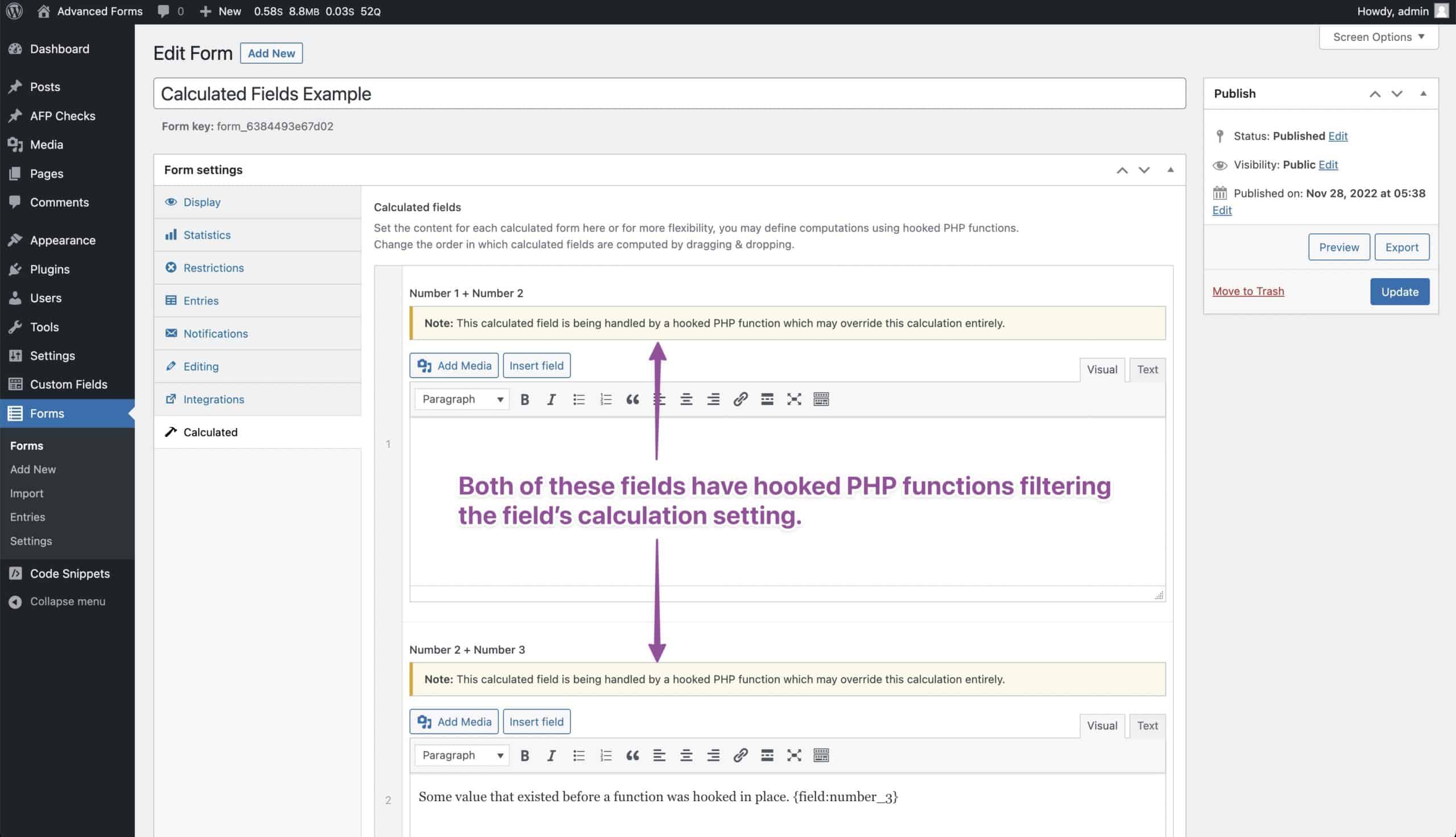Screen dimensions: 1456x837
Task: Open the WordPress logo menu
Action: click(14, 11)
